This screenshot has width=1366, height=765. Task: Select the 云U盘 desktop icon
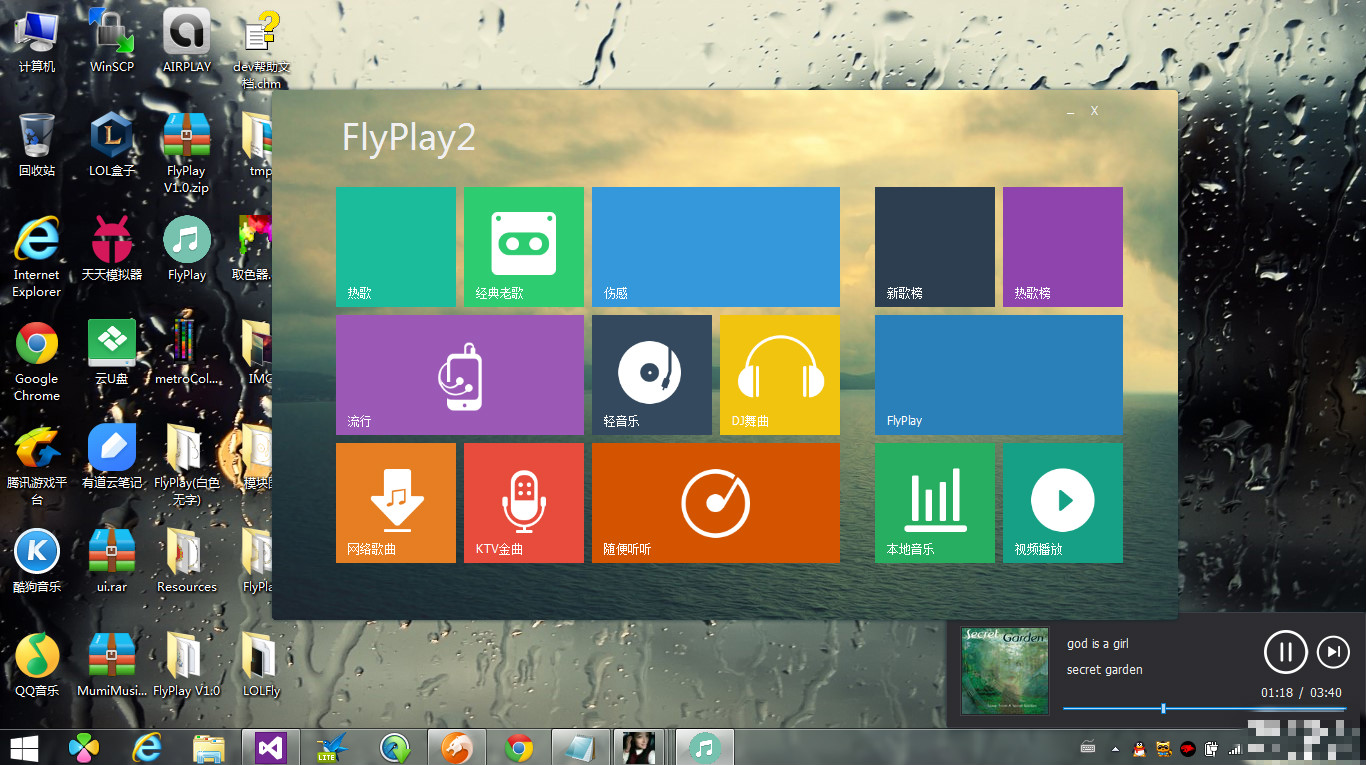(x=112, y=353)
